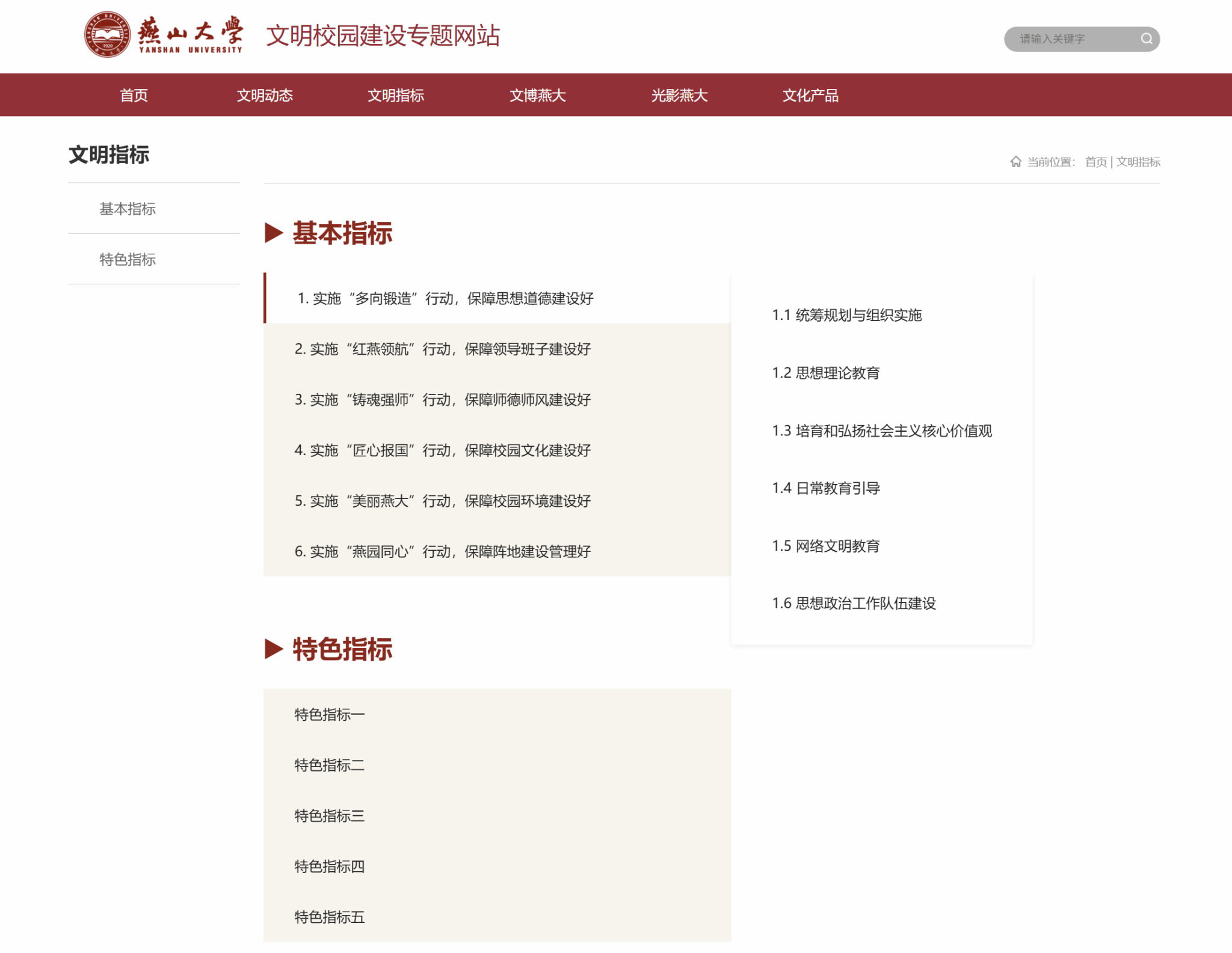Click the triangle beside 基本指标 heading

point(274,233)
